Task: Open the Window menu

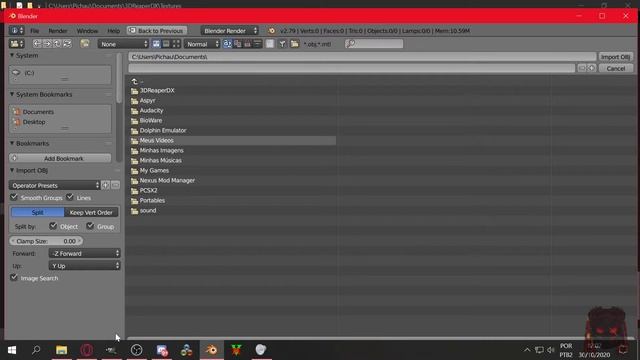Action: pyautogui.click(x=87, y=31)
